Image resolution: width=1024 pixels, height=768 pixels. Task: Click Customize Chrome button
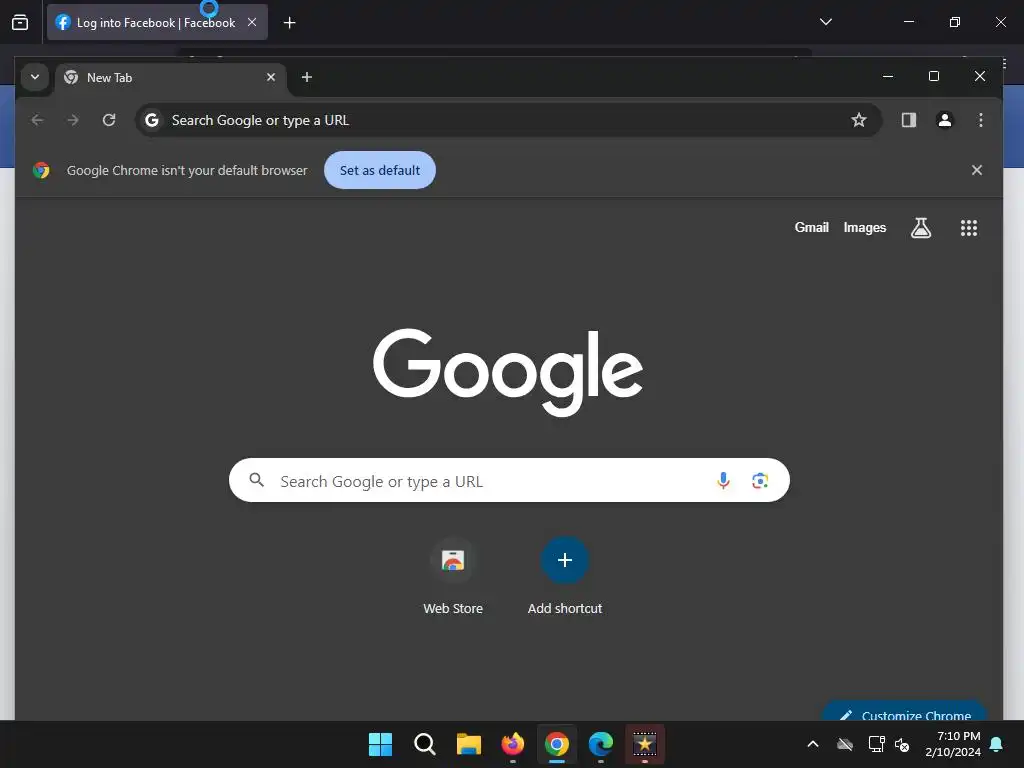coord(904,711)
